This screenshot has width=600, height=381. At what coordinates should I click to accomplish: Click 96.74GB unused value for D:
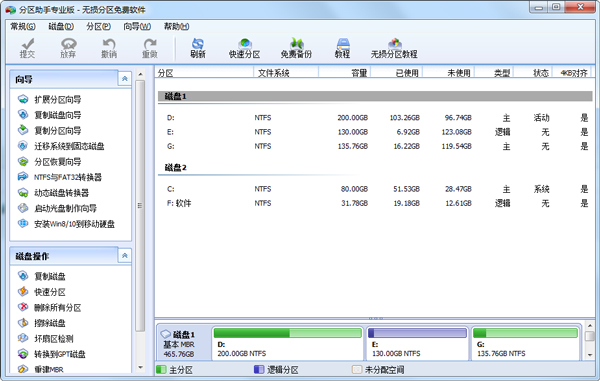[x=458, y=117]
